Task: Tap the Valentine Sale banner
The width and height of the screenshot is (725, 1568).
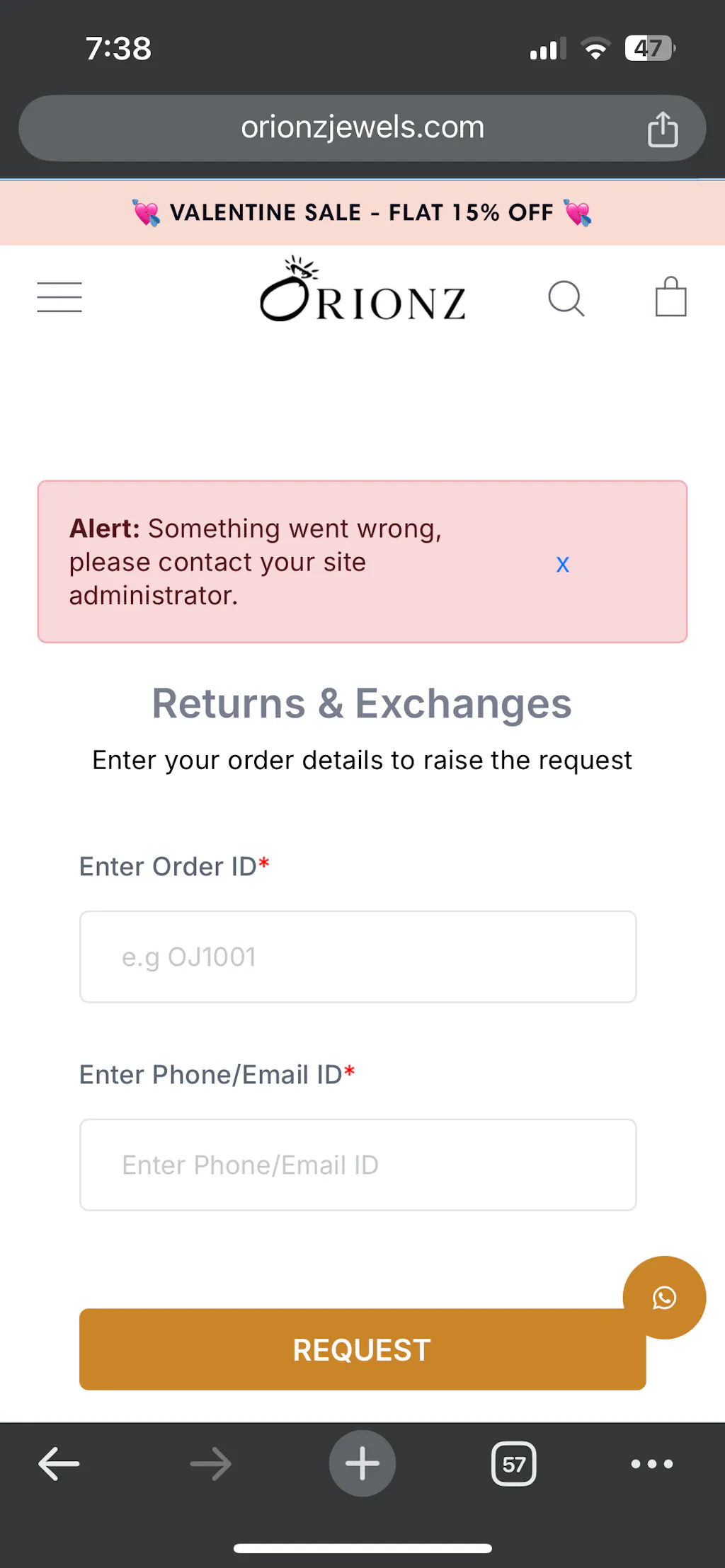Action: coord(362,212)
